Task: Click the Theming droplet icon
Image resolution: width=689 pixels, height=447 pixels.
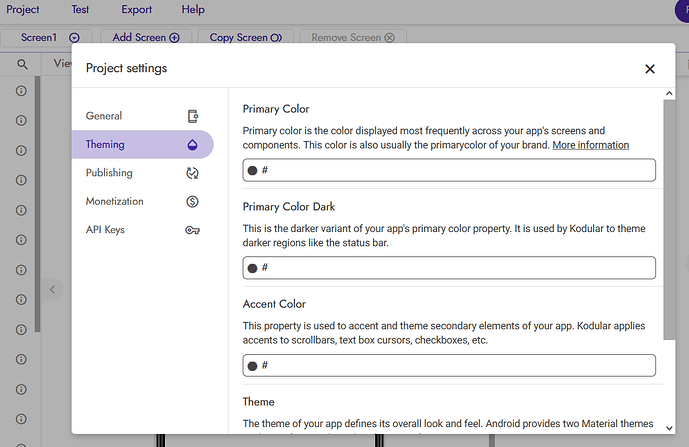Action: 192,145
